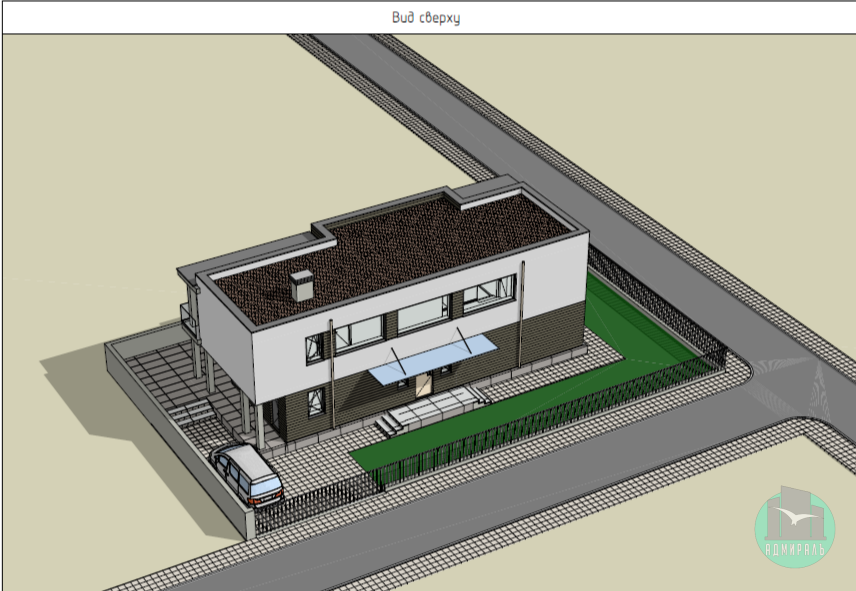Select the ground floor window left of door
The height and width of the screenshot is (591, 856).
(x=315, y=403)
